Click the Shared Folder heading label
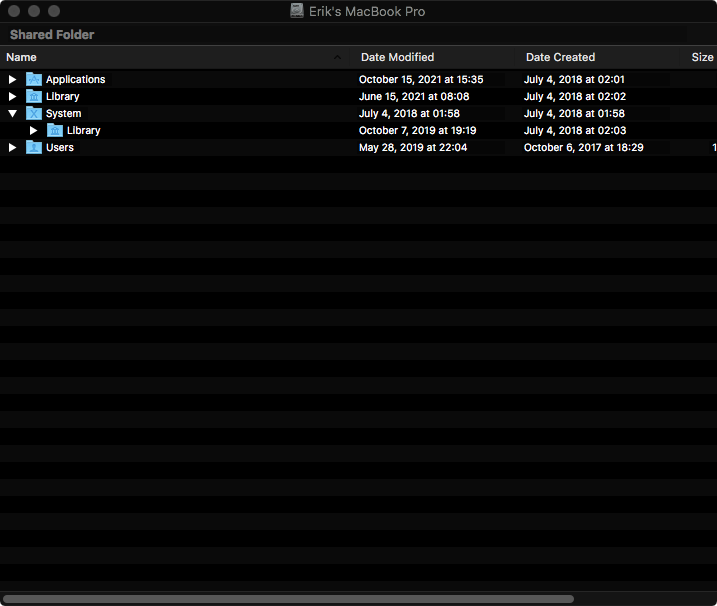The image size is (717, 606). (52, 35)
